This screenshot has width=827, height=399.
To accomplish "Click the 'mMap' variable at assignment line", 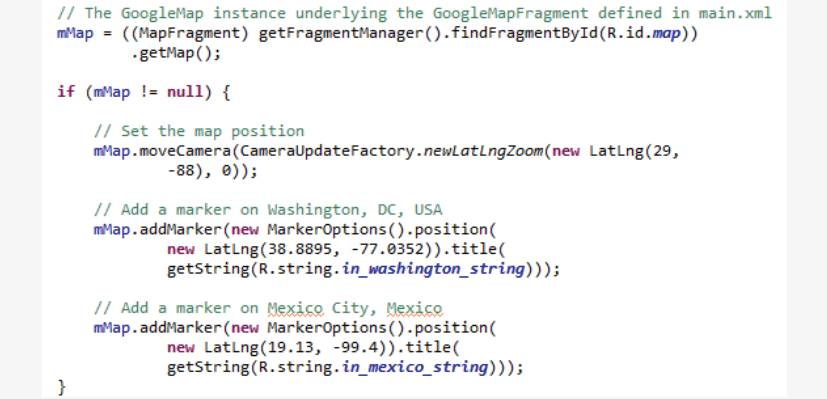I will coord(75,33).
